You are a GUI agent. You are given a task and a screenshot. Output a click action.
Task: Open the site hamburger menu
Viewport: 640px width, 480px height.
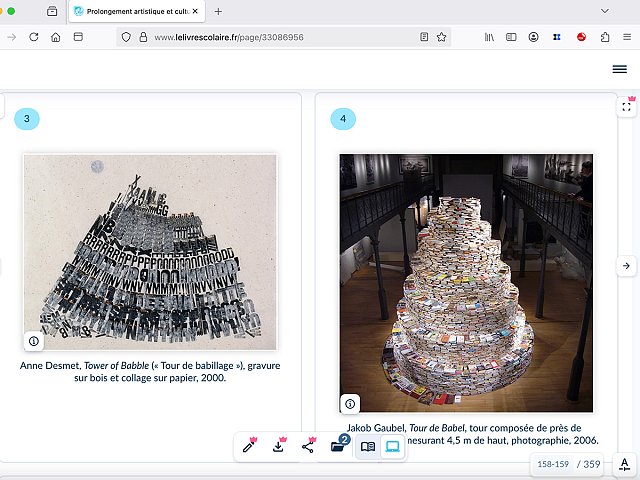point(620,69)
